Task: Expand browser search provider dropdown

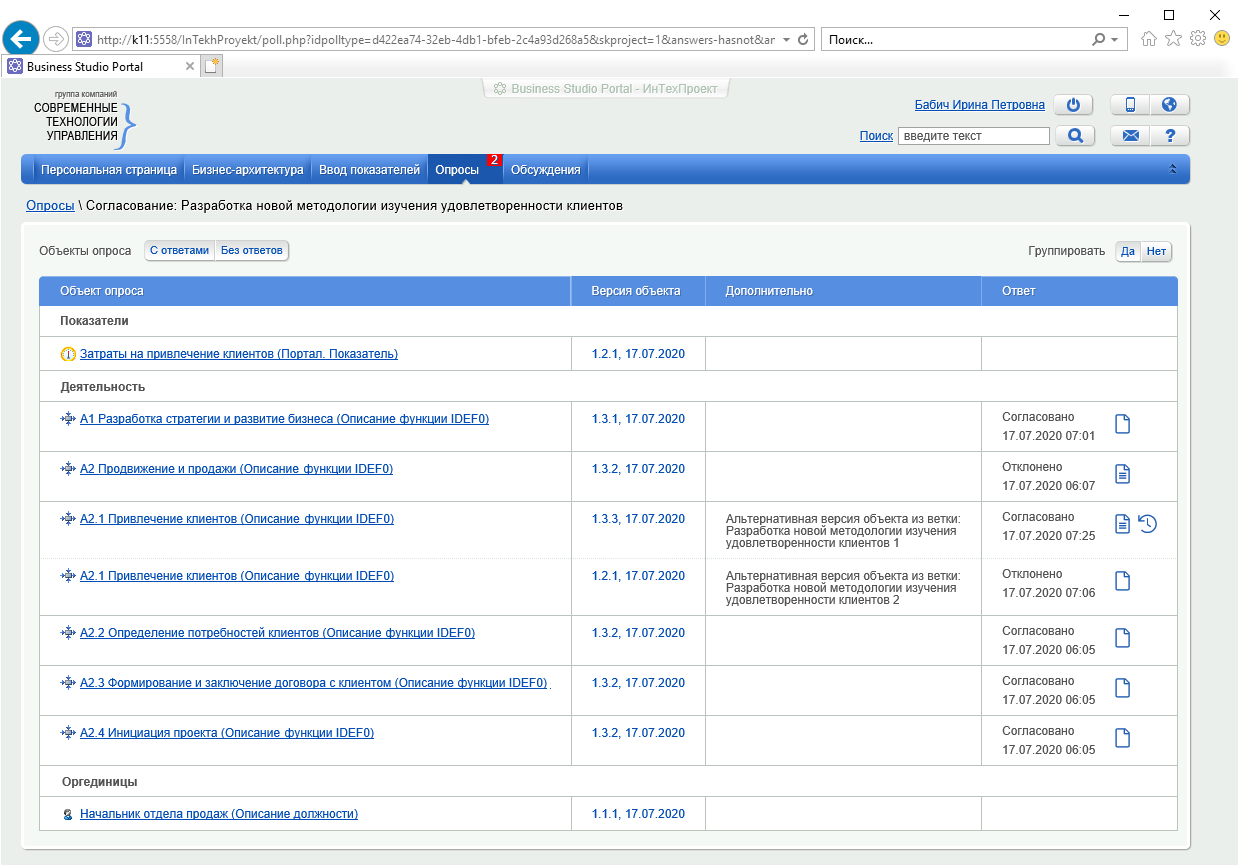Action: [1114, 40]
